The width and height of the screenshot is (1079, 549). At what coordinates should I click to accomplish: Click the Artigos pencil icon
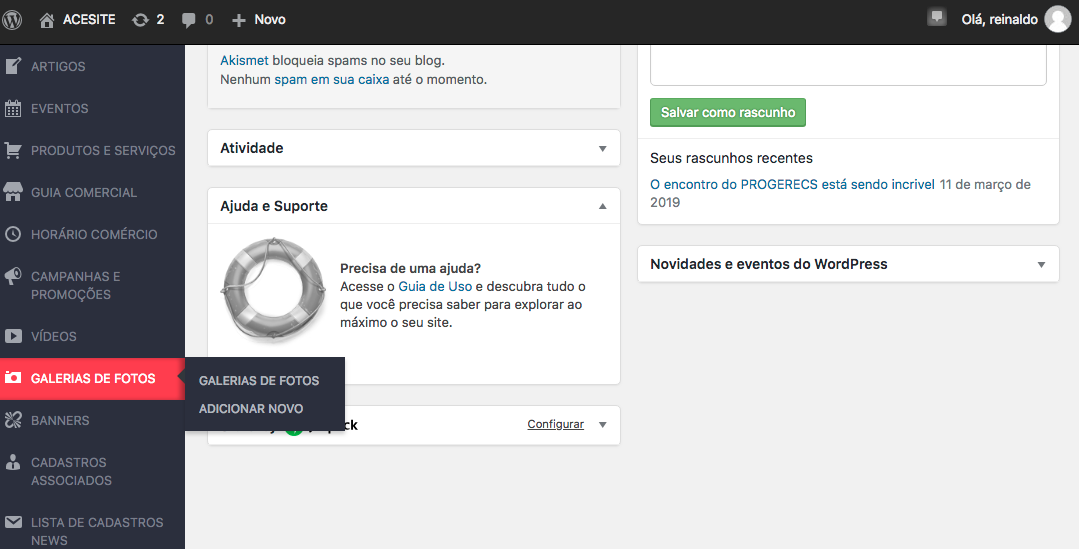[x=12, y=66]
